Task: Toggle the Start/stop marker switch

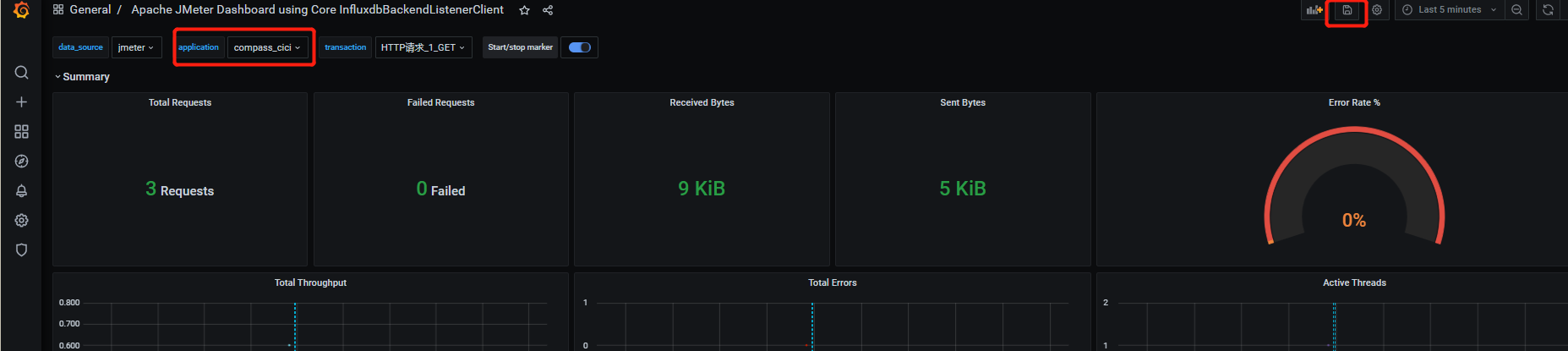Action: pyautogui.click(x=580, y=47)
